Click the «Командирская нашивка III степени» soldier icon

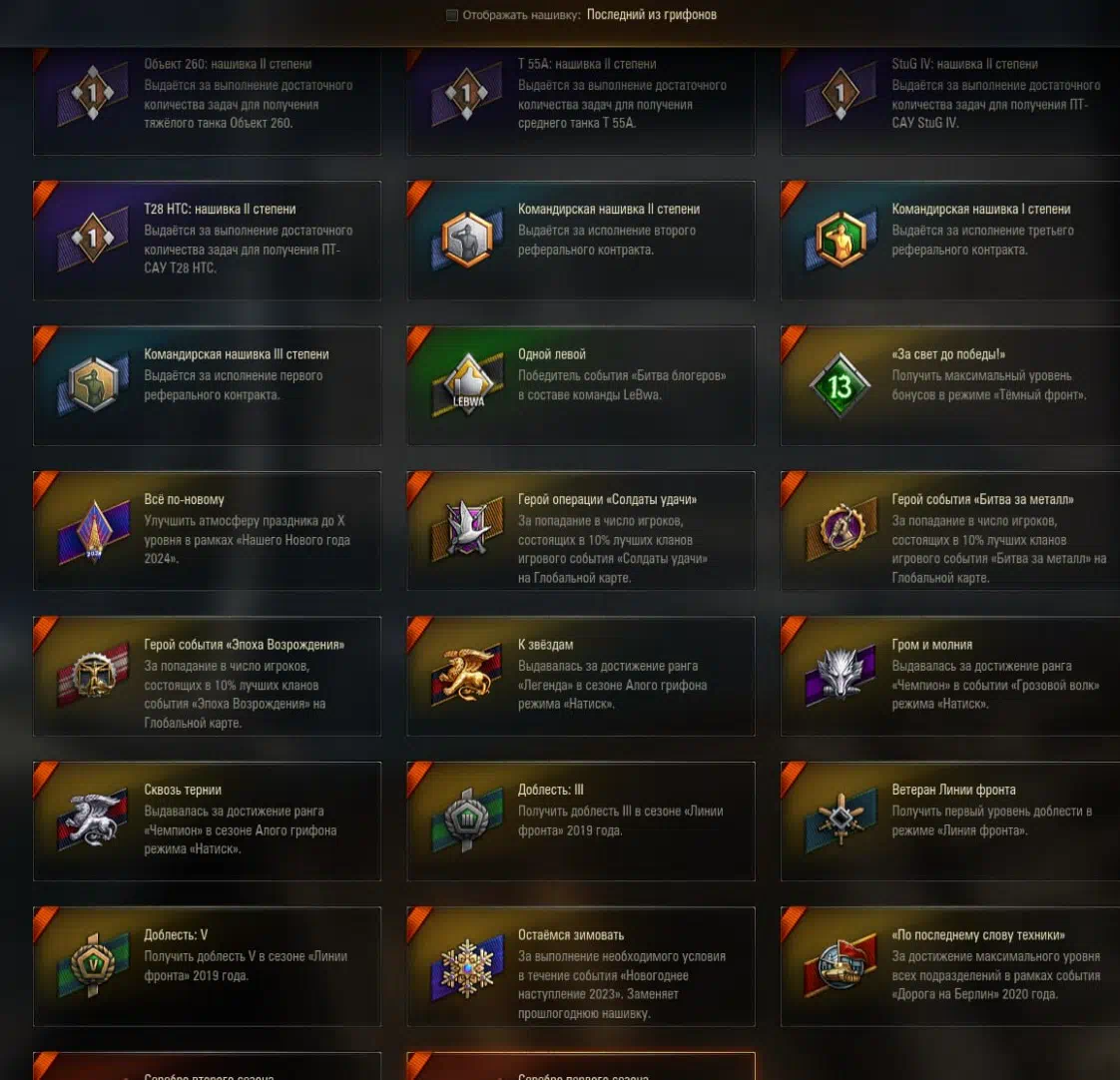(94, 385)
